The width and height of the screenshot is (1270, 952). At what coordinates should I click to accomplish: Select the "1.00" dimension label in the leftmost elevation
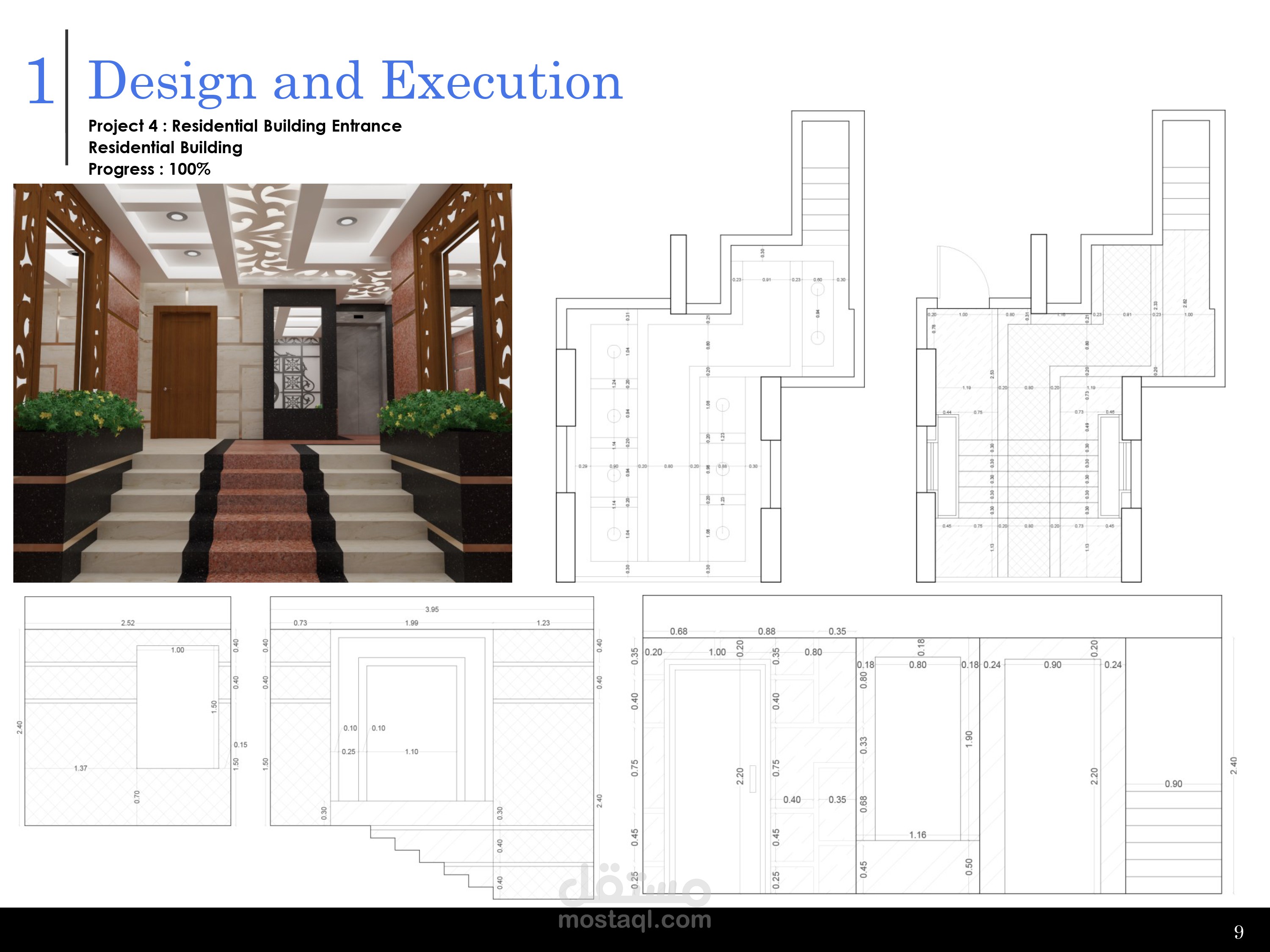[x=177, y=651]
